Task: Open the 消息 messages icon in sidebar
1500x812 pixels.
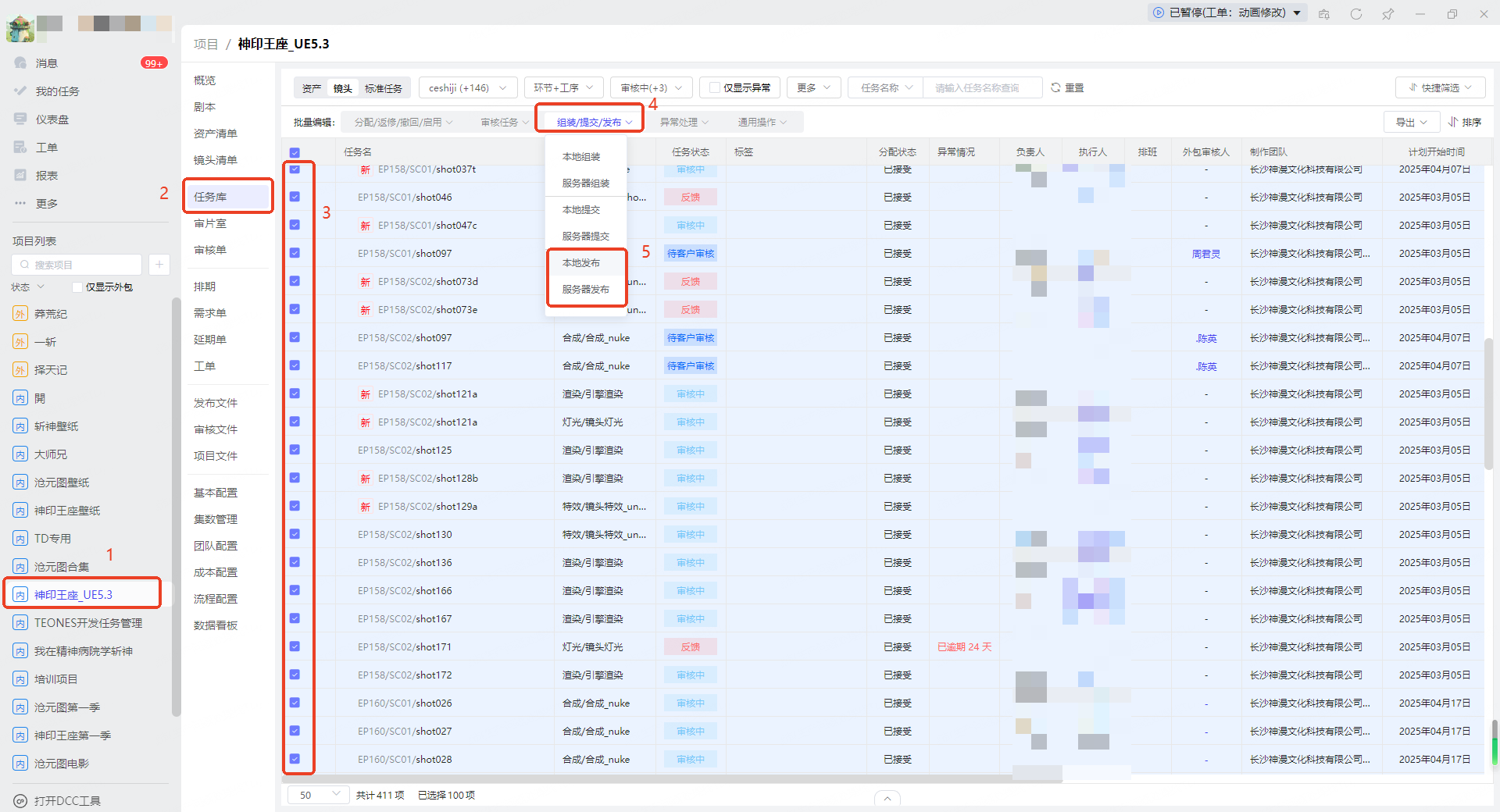Action: point(21,63)
